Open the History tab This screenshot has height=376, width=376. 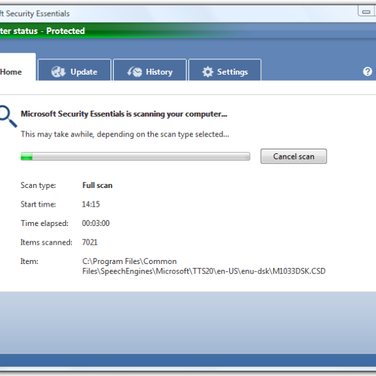(x=150, y=70)
